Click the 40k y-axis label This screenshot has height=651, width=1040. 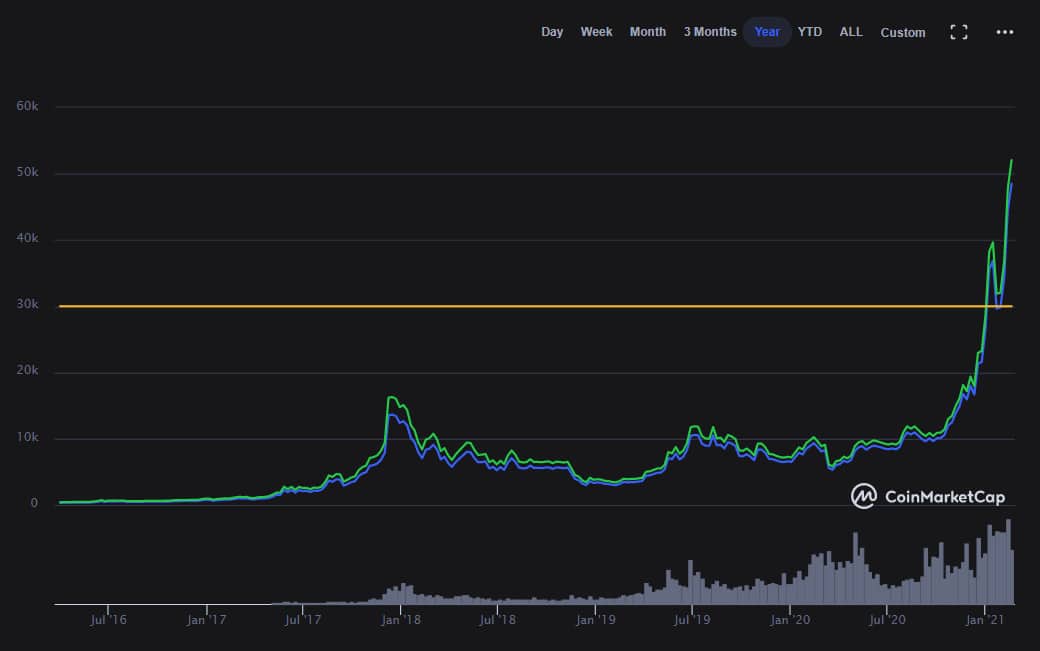pos(27,238)
